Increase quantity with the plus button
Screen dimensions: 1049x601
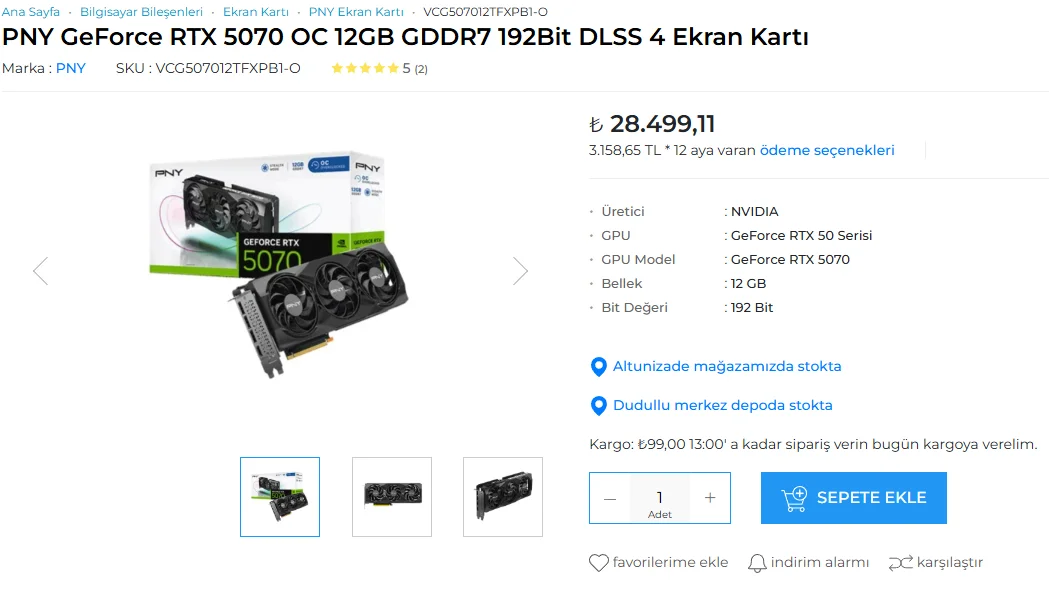click(710, 498)
